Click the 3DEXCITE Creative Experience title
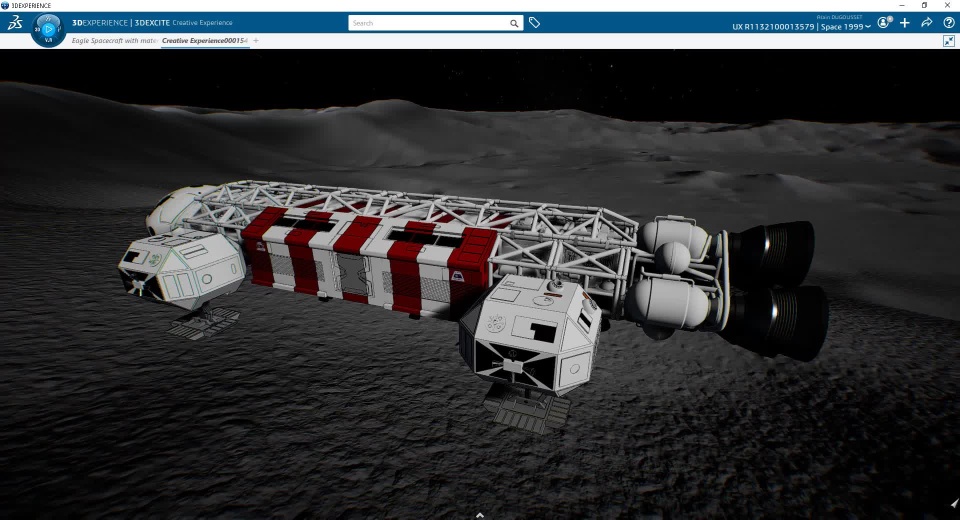960x520 pixels. click(183, 23)
